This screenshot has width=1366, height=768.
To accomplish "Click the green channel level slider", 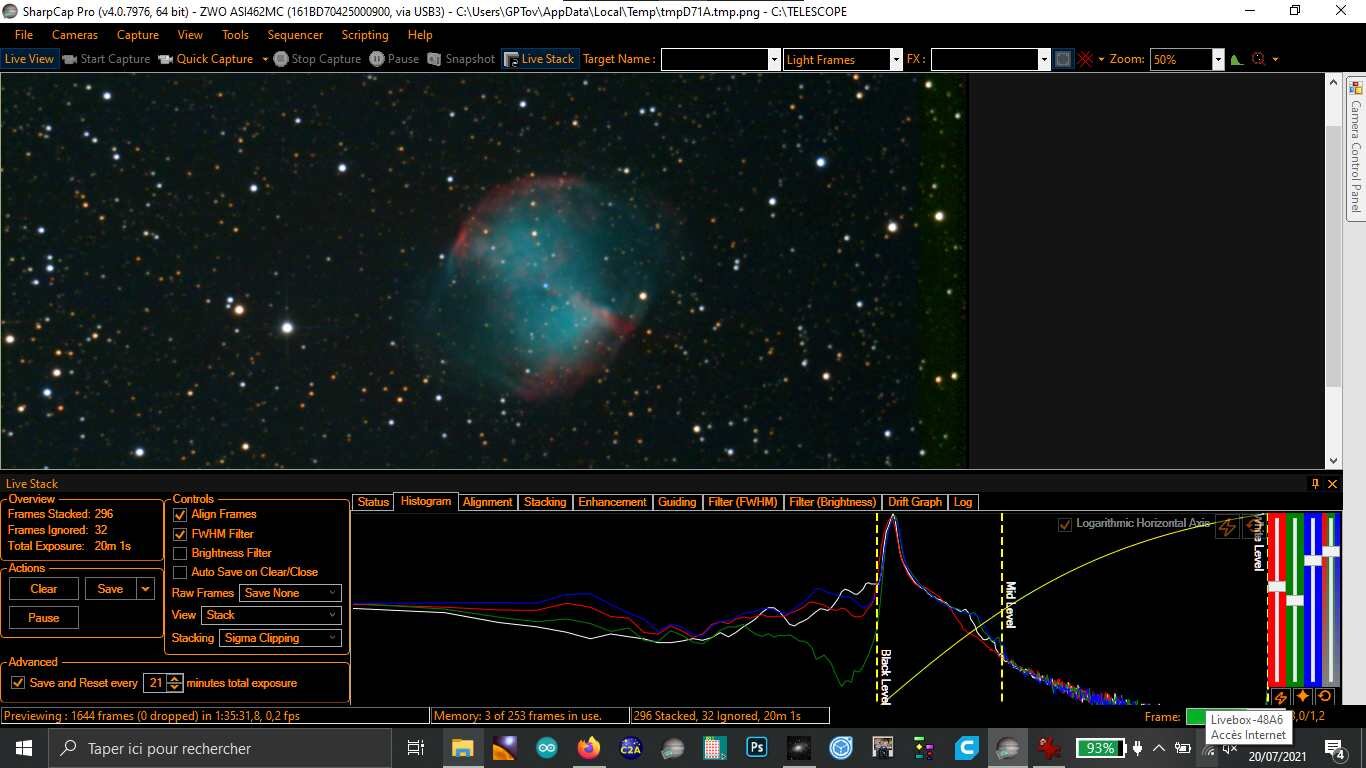I will [x=1295, y=599].
